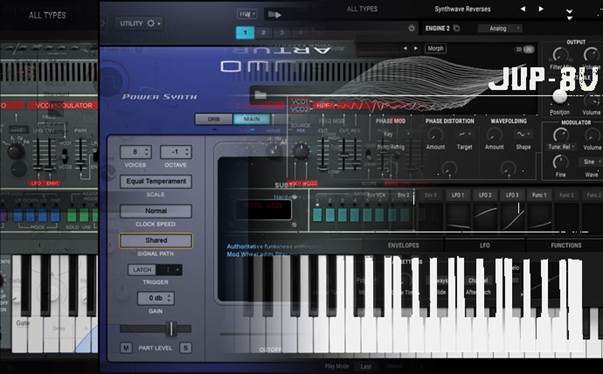Viewport: 603px width, 374px height.
Task: Open the Normal clock speed selector
Action: (156, 211)
